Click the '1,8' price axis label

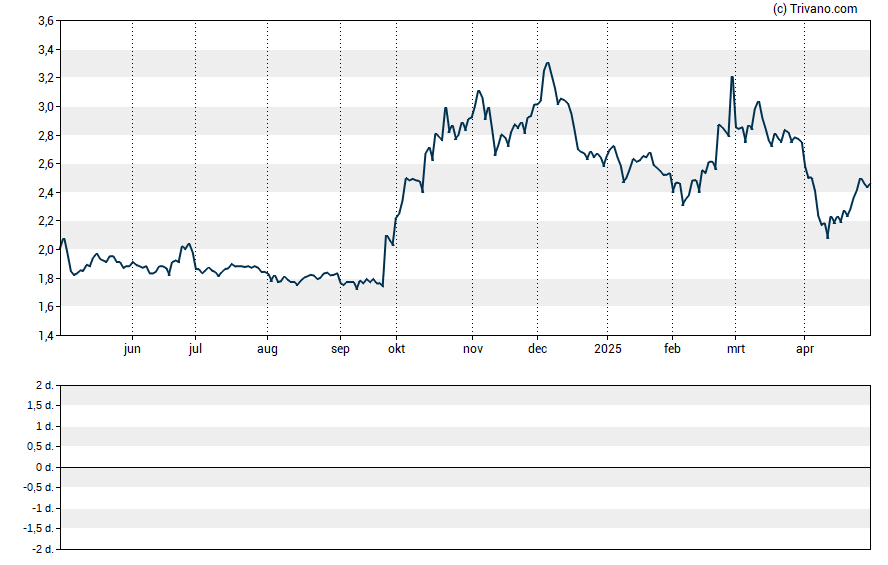46,278
